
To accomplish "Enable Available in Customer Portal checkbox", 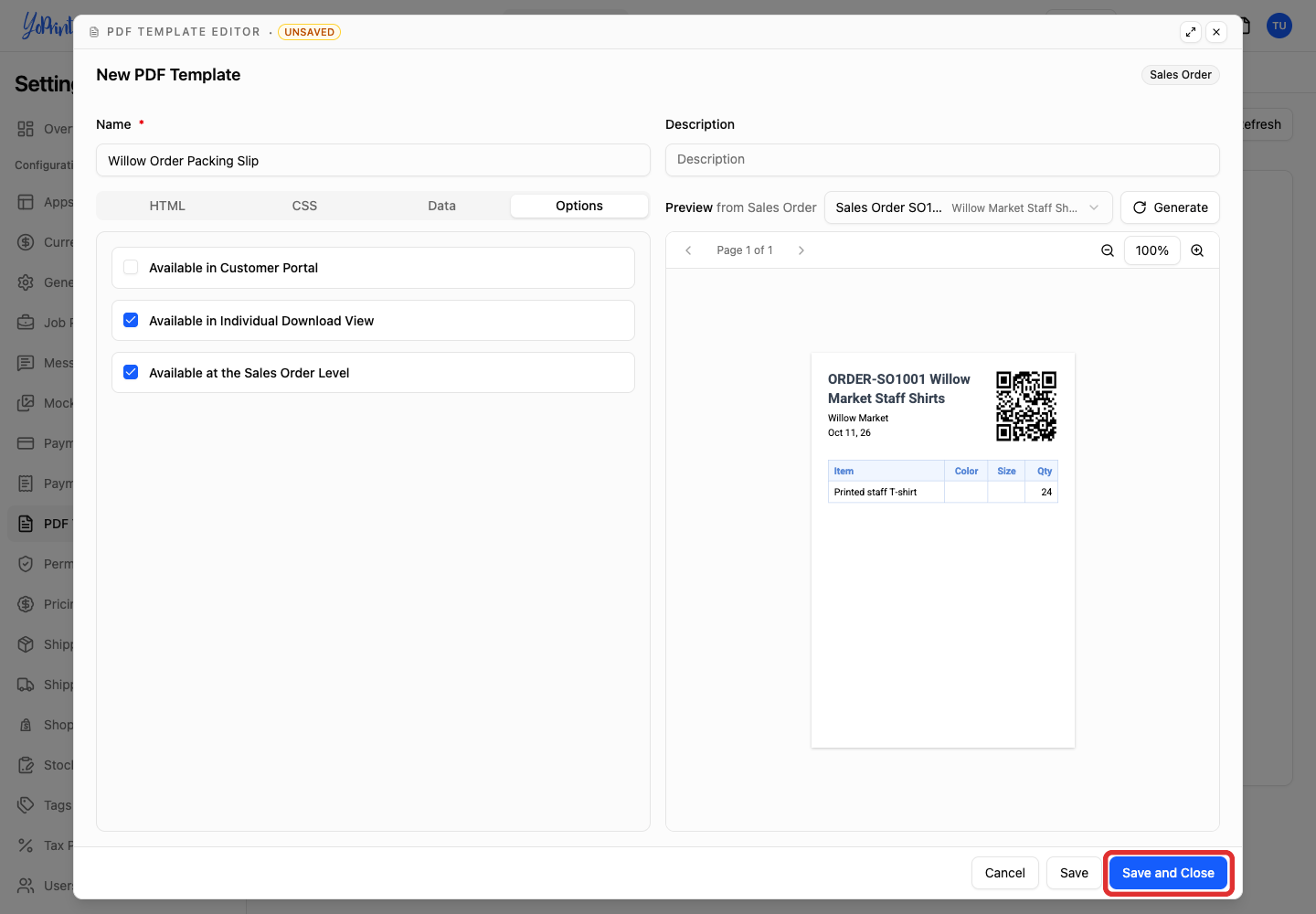I will (x=131, y=268).
